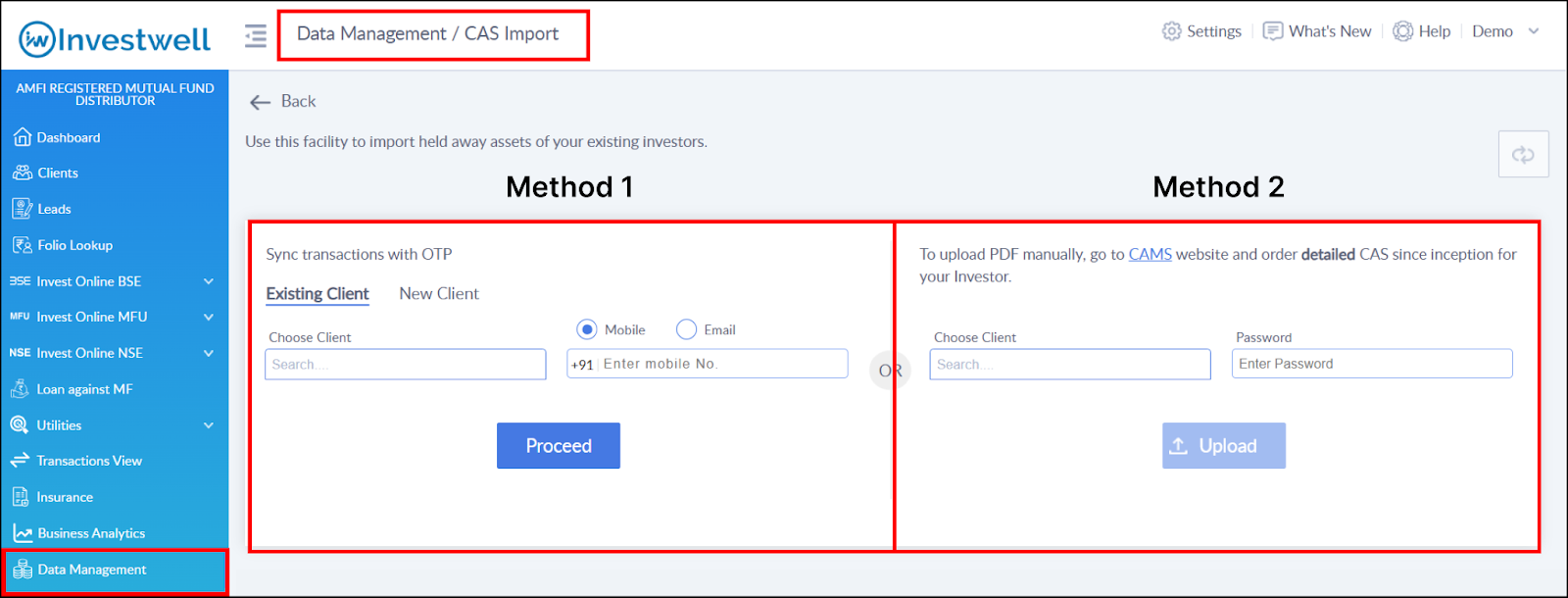Toggle the hamburger sidebar menu icon

(256, 35)
